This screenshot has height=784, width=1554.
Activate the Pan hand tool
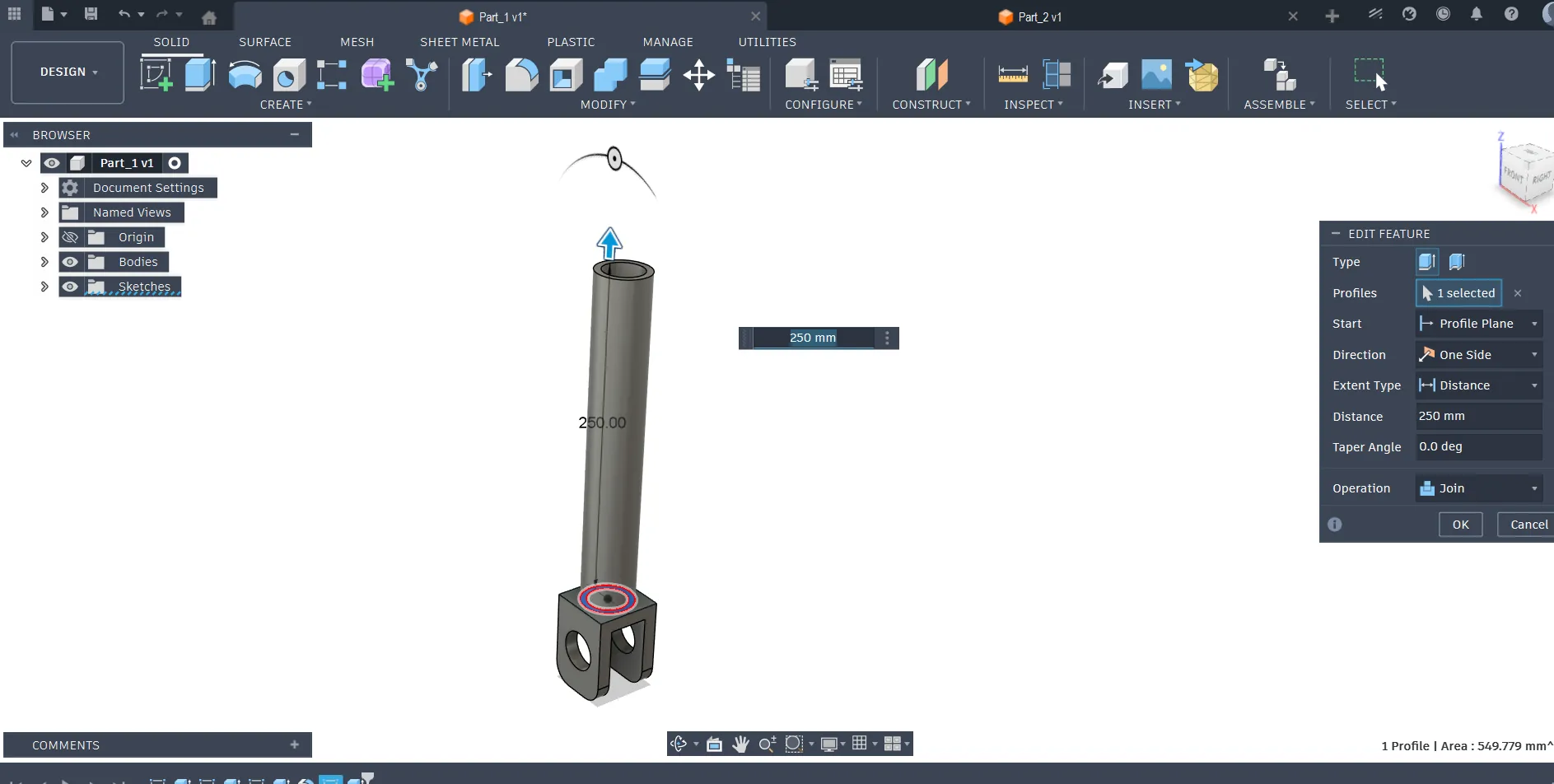click(x=740, y=744)
